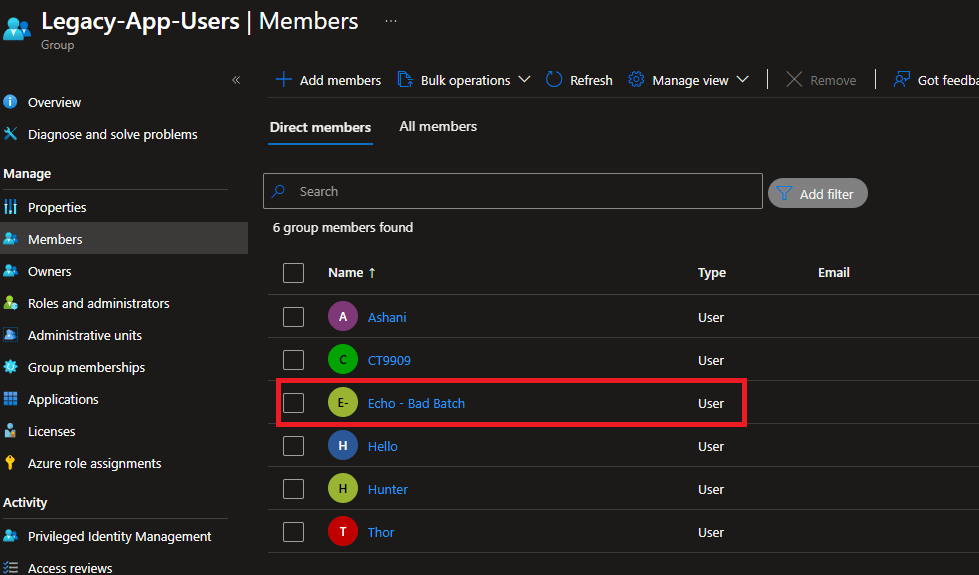Open Diagnose and solve problems wrench icon

coord(11,134)
